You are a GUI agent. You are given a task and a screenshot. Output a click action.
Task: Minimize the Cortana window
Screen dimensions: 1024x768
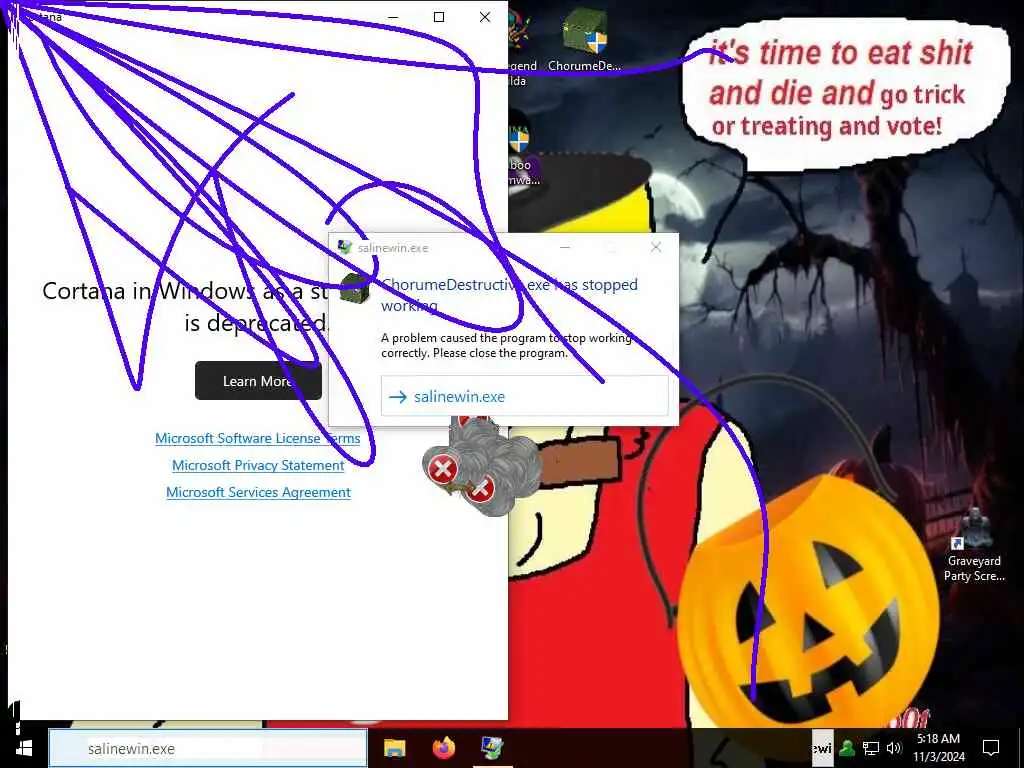393,17
